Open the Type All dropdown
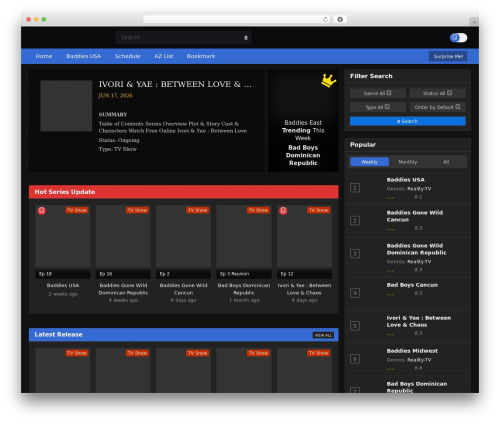The width and height of the screenshot is (500, 423). tap(378, 107)
